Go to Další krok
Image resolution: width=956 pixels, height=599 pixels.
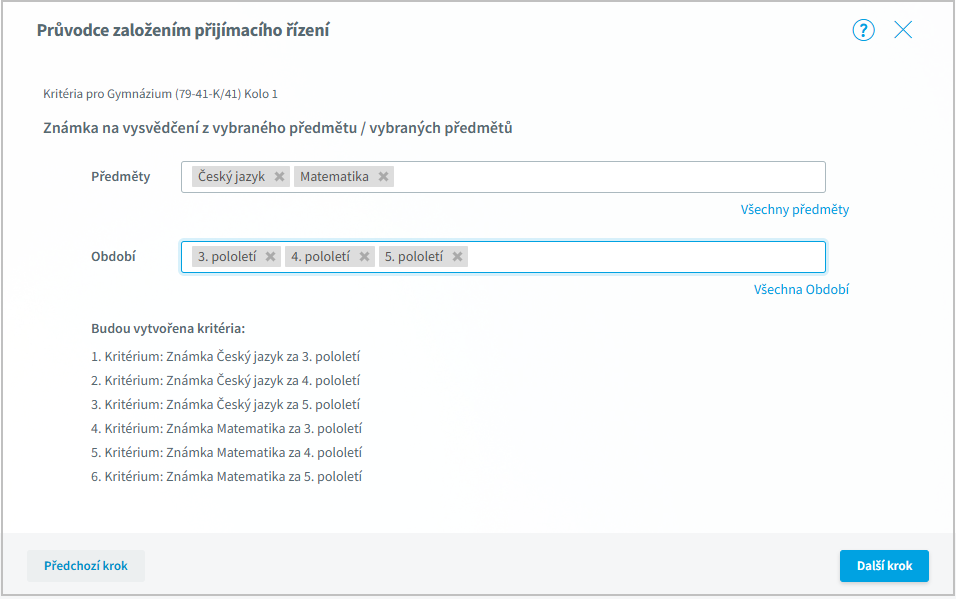coord(884,566)
